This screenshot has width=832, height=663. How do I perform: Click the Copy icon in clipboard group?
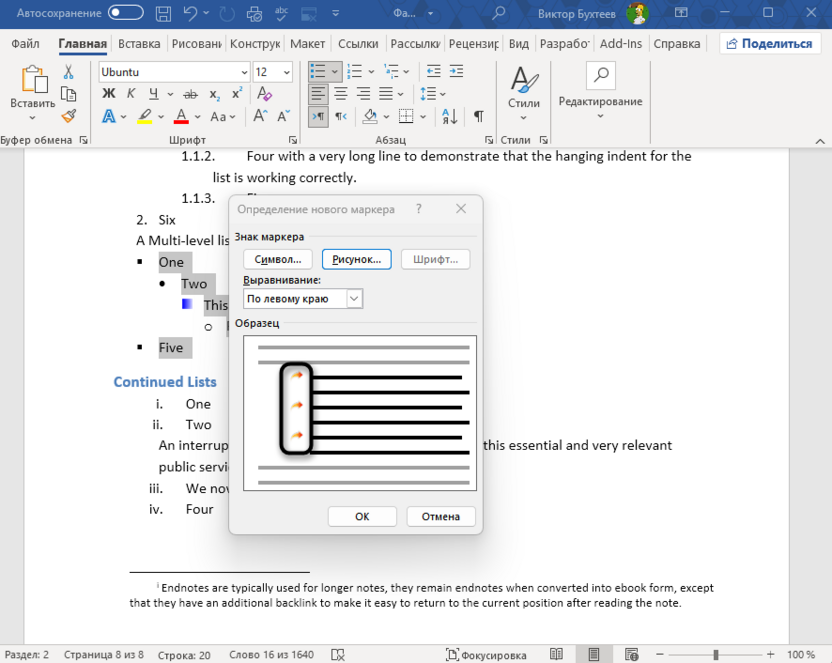[x=68, y=94]
